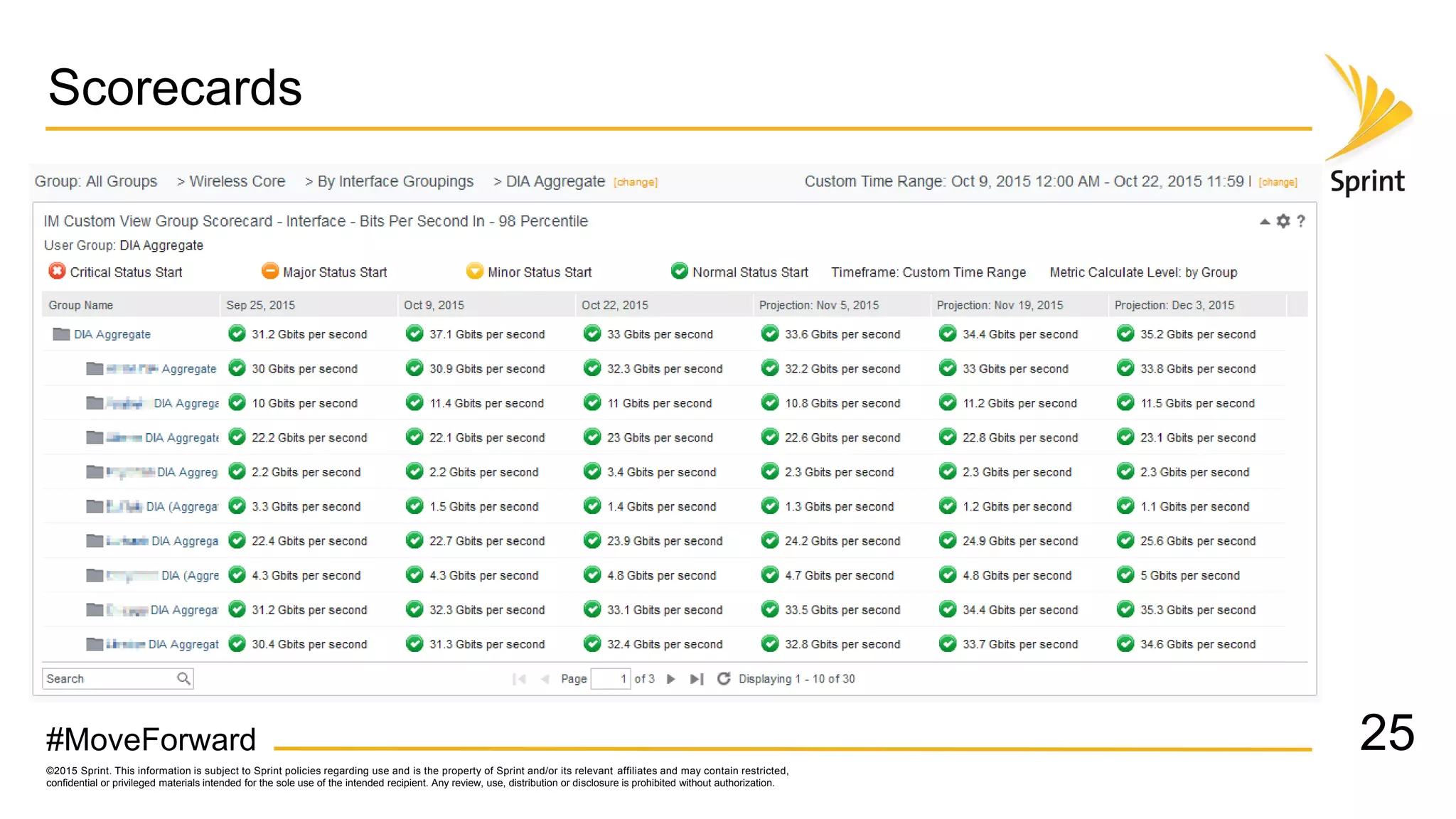1456x819 pixels.
Task: Select the 1.5 Gbits per second cell
Action: pos(483,507)
